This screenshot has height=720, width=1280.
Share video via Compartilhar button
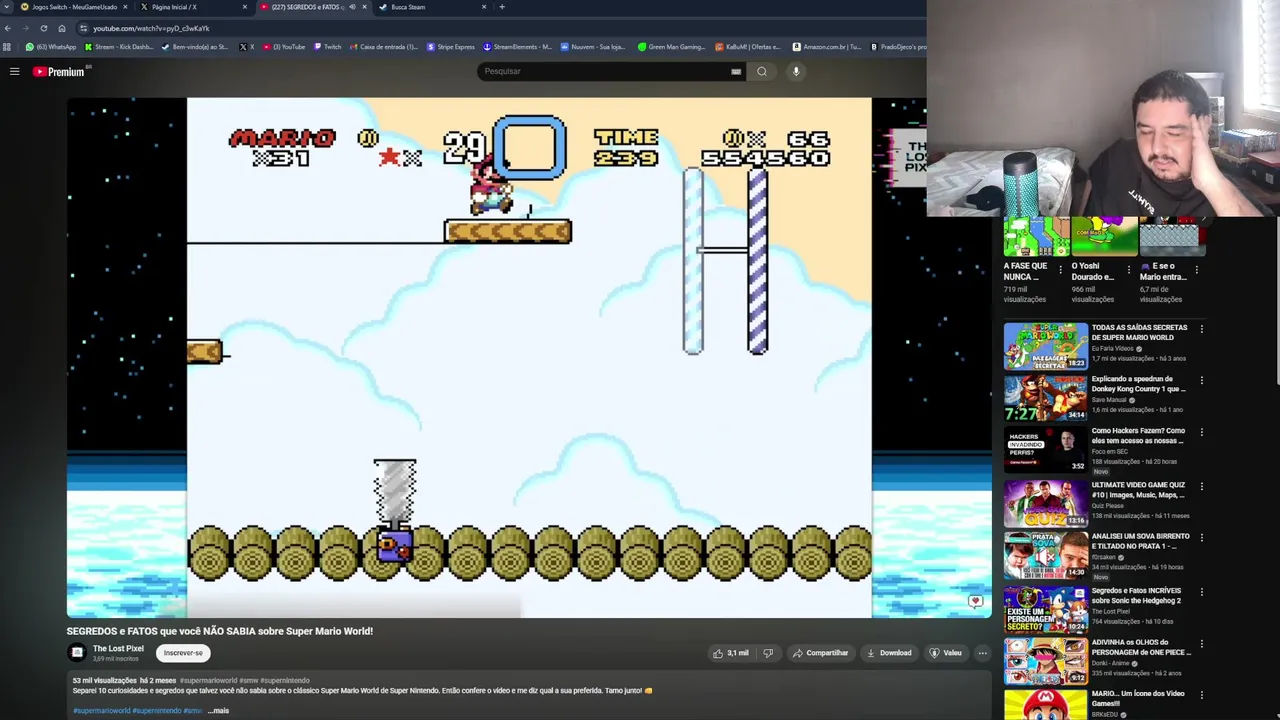click(820, 653)
